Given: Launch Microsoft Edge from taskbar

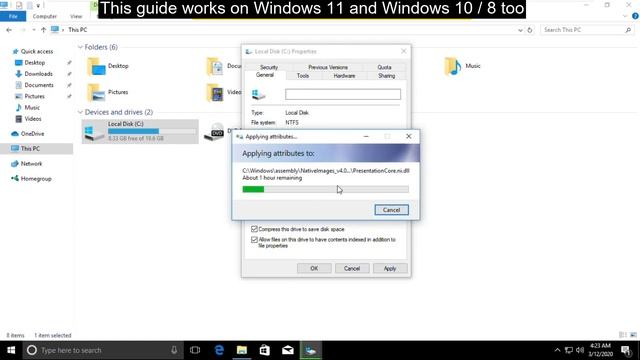Looking at the screenshot, I should point(219,350).
